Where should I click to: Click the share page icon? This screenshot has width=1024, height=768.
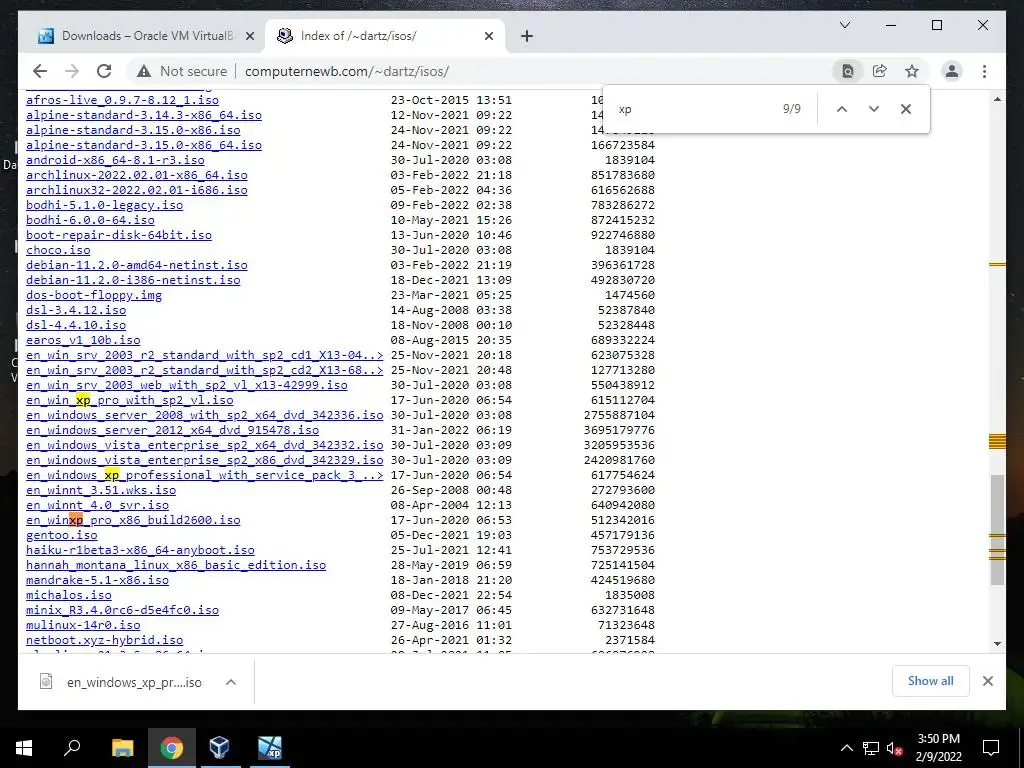click(880, 71)
